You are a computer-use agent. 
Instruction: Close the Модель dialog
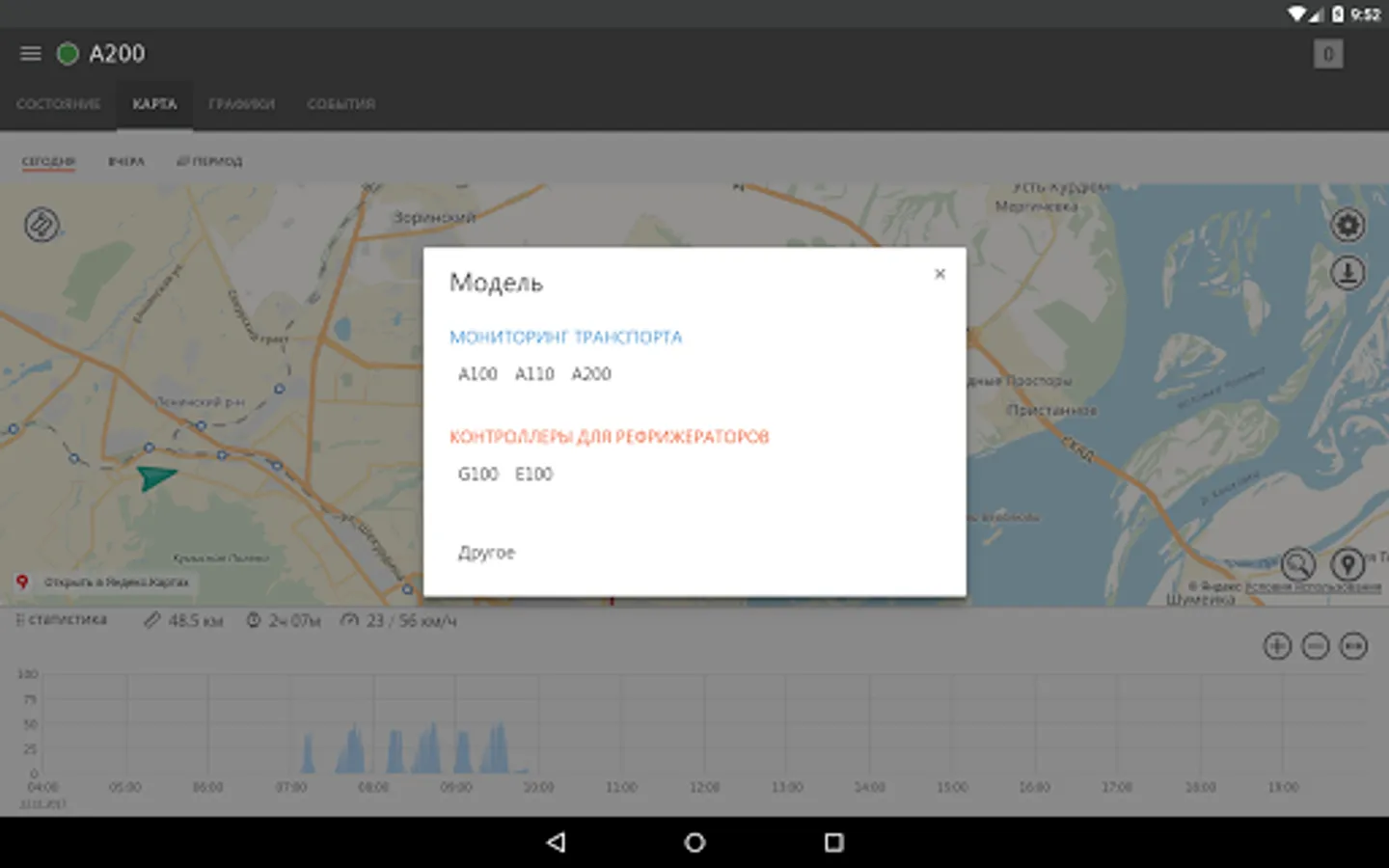(x=940, y=274)
